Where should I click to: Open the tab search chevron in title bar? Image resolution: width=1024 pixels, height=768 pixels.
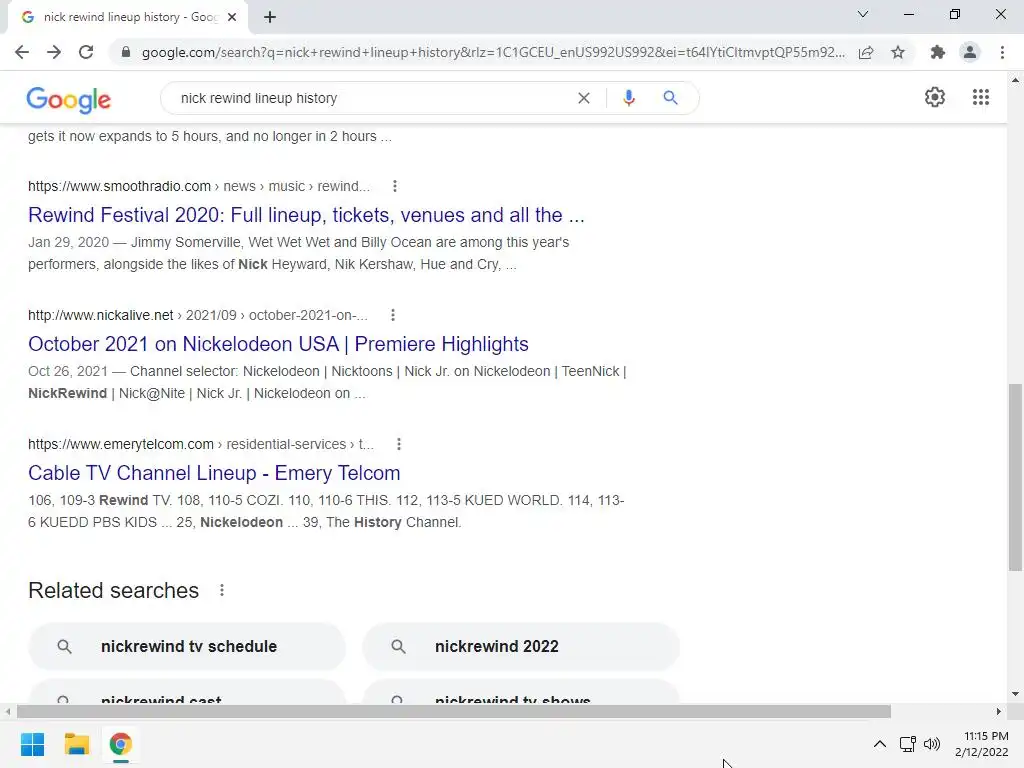863,14
